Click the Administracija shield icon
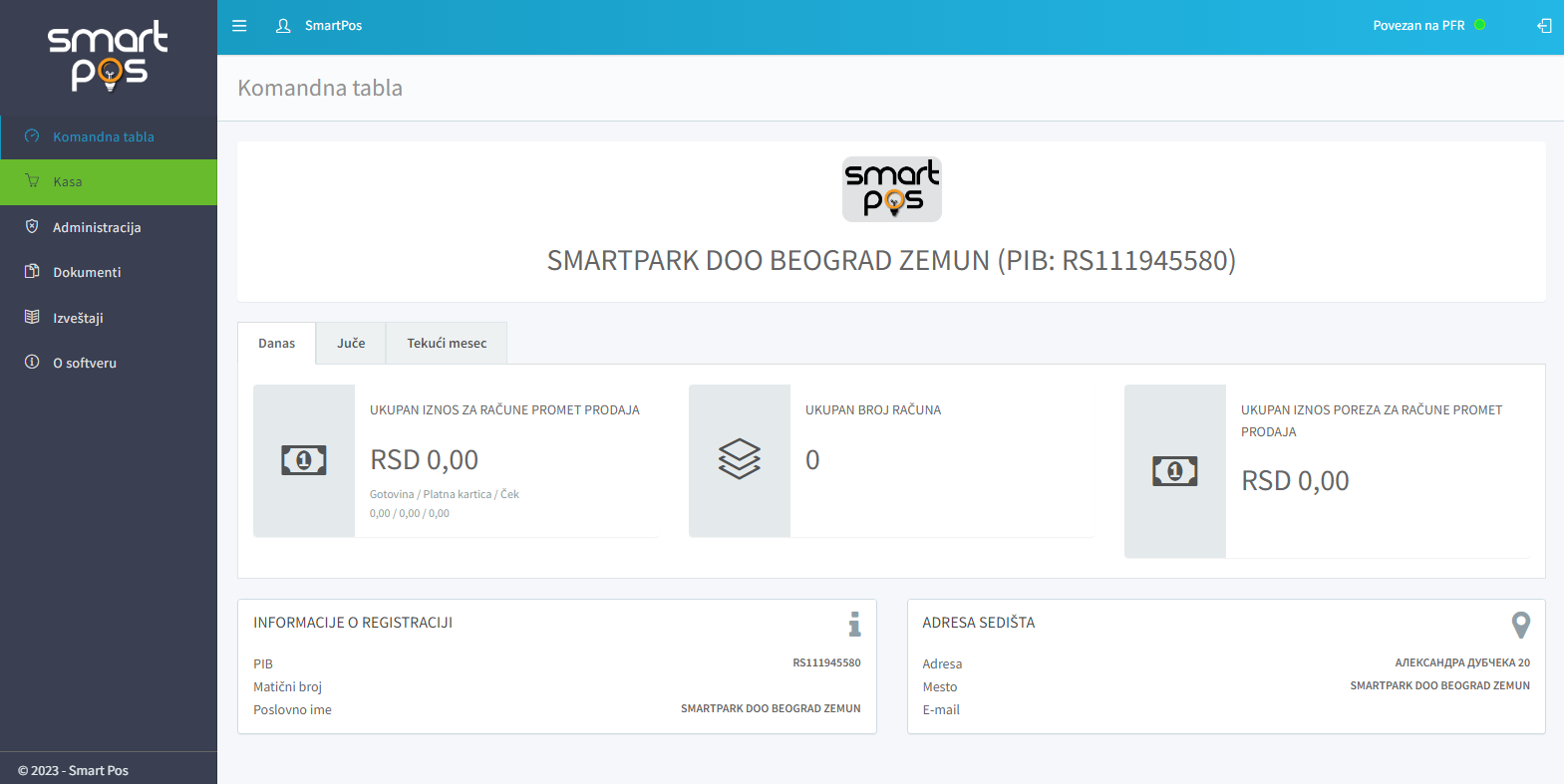 (32, 227)
